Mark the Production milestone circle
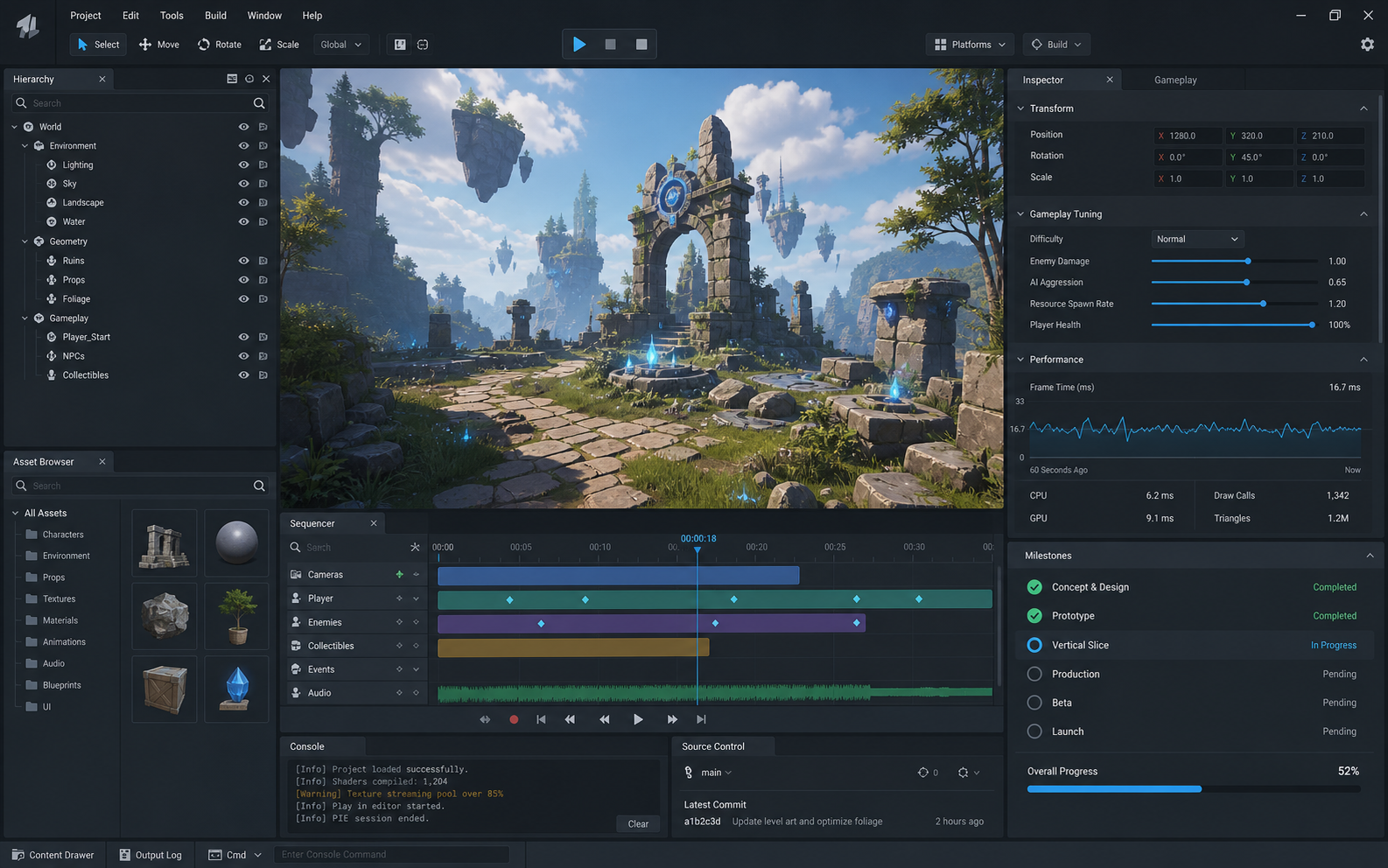This screenshot has height=868, width=1388. tap(1034, 674)
